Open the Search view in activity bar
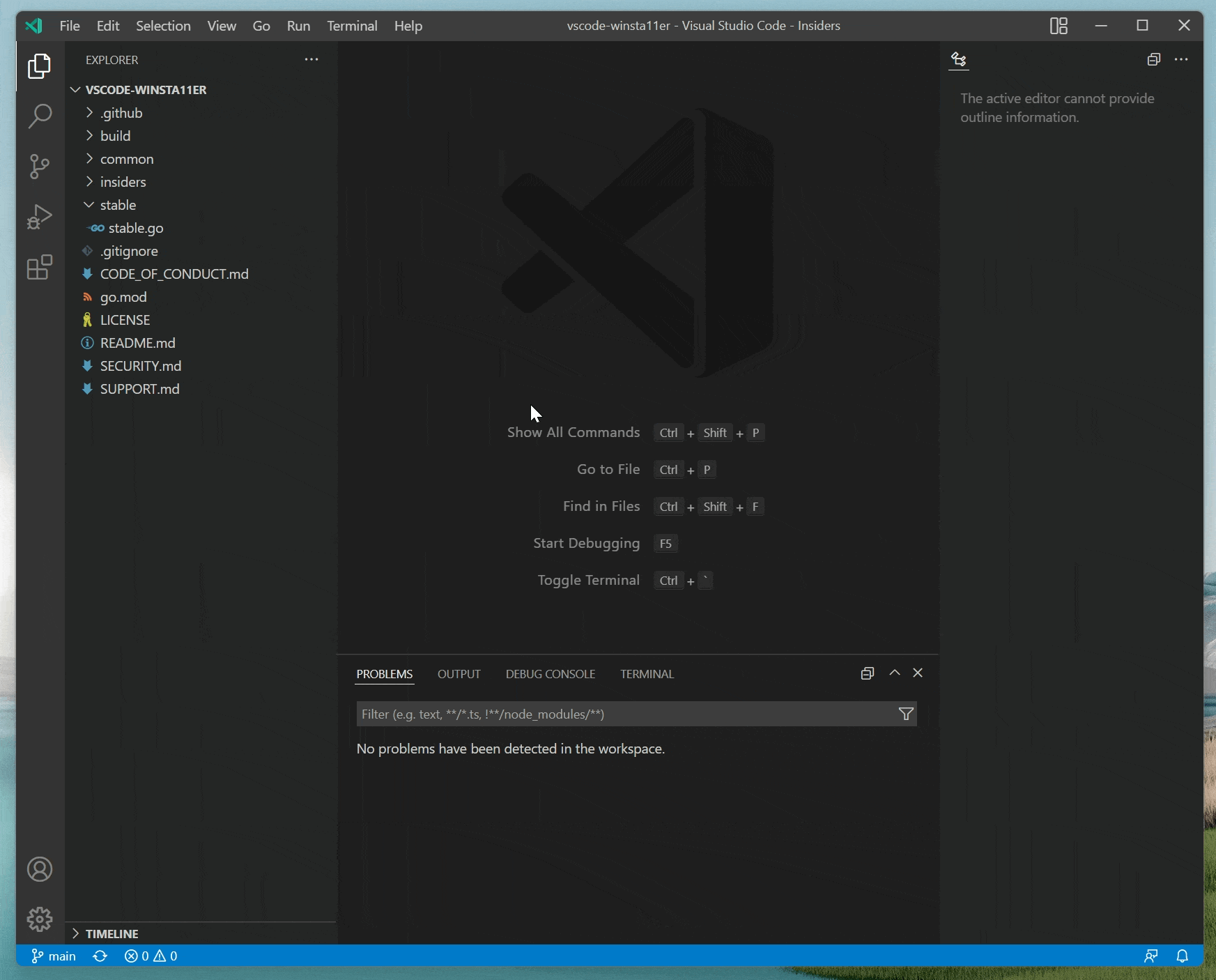The height and width of the screenshot is (980, 1216). point(40,116)
